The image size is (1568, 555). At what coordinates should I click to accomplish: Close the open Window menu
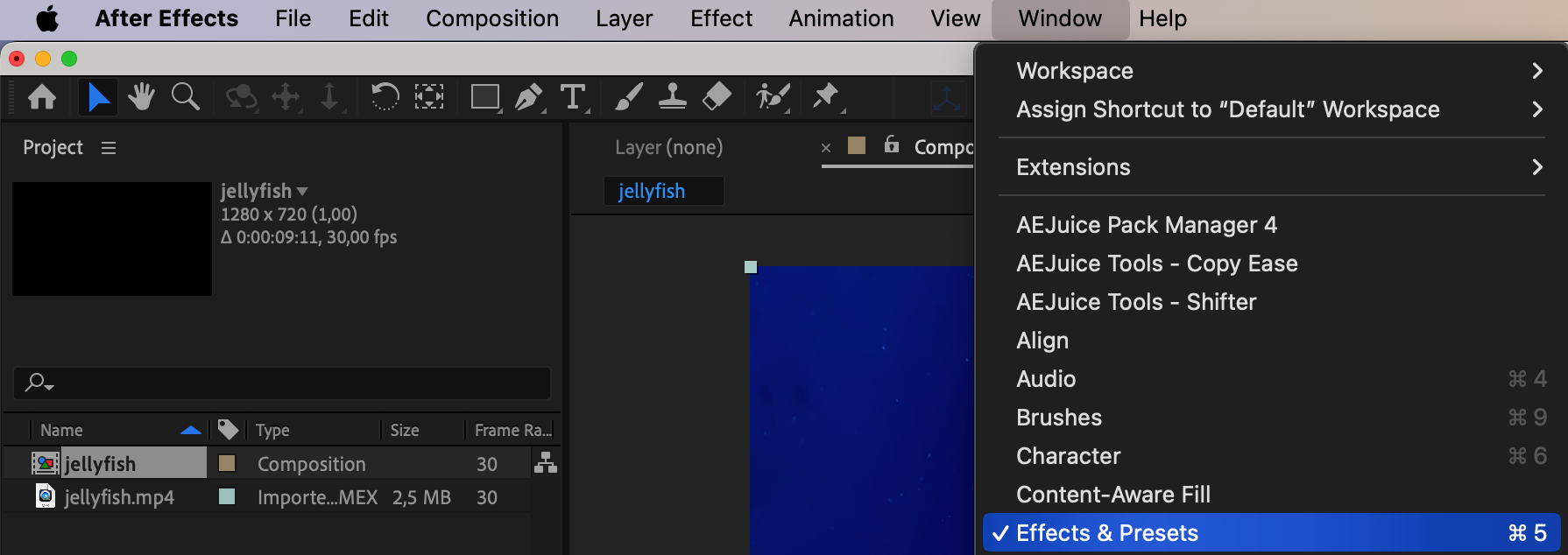pyautogui.click(x=1060, y=18)
